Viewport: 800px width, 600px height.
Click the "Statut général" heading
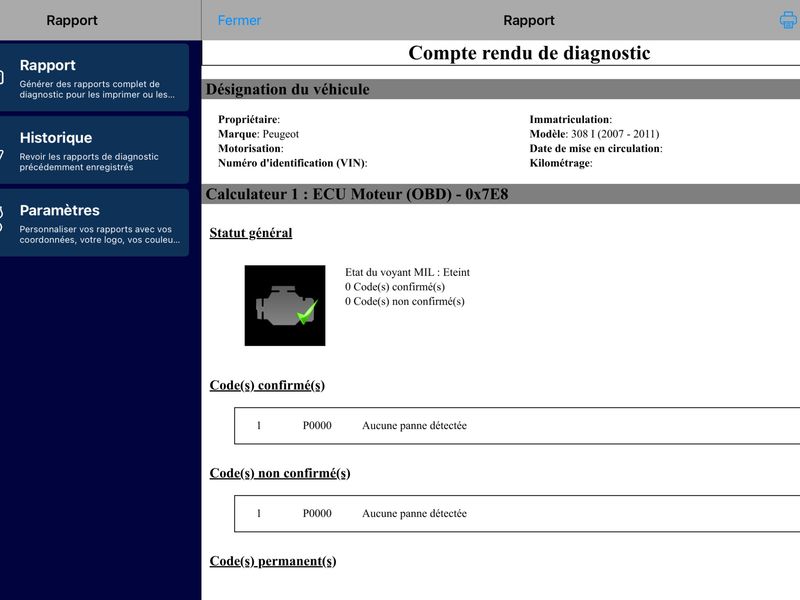click(x=251, y=233)
